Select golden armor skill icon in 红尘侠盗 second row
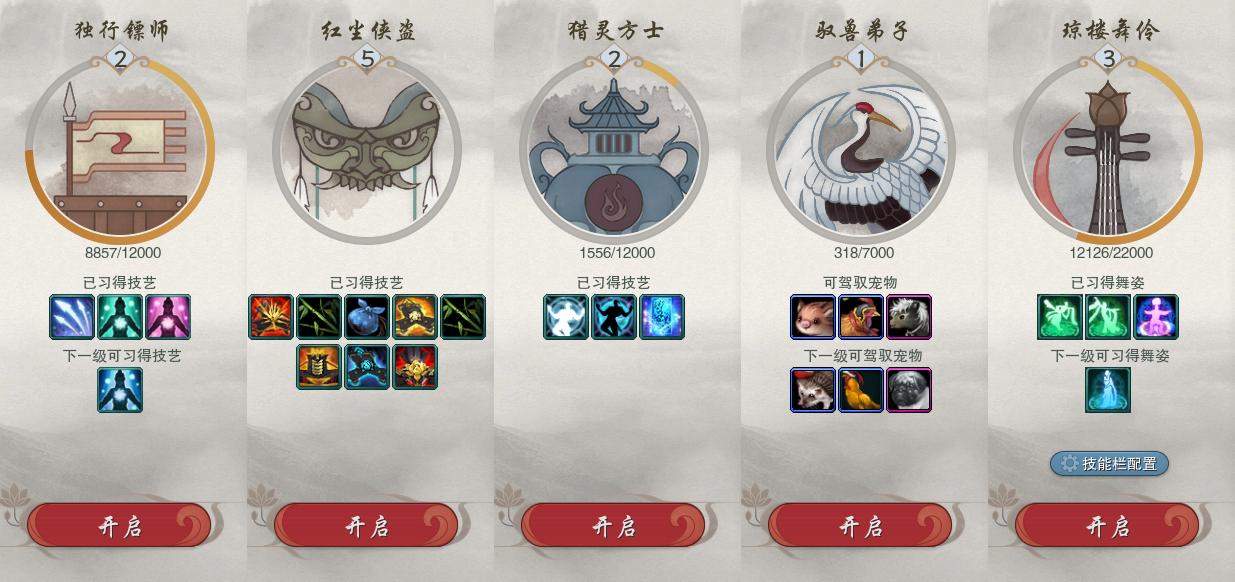The width and height of the screenshot is (1235, 582). (319, 366)
